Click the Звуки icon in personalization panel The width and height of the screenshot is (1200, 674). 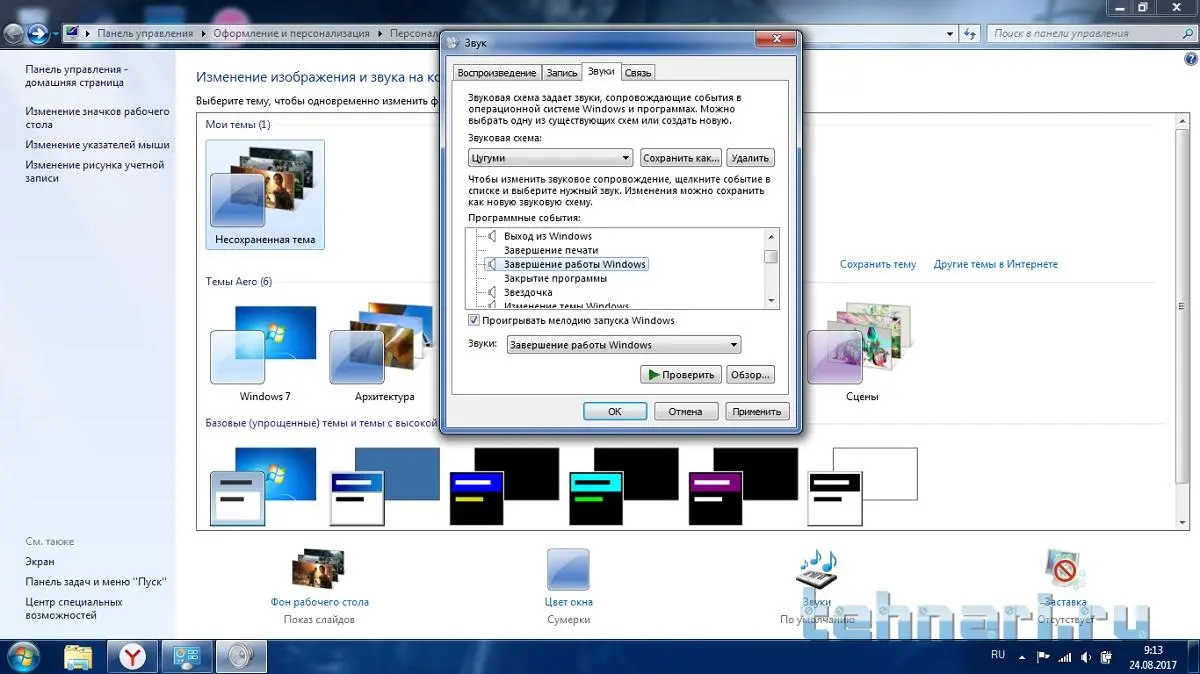816,572
